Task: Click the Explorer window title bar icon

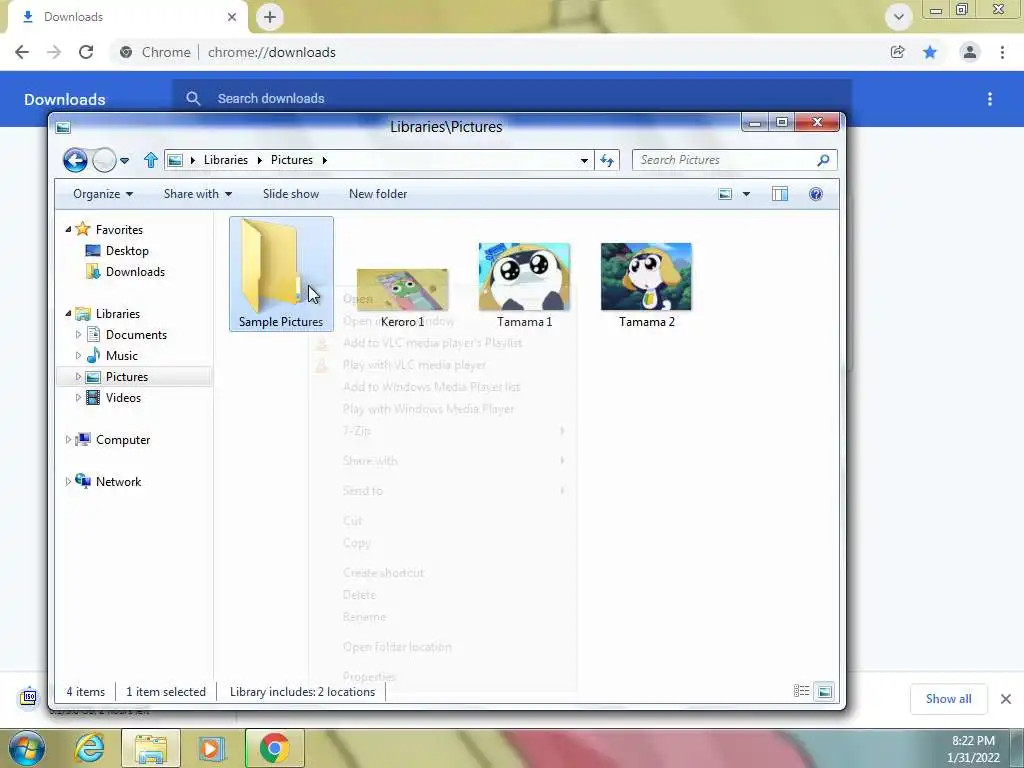Action: (x=63, y=127)
